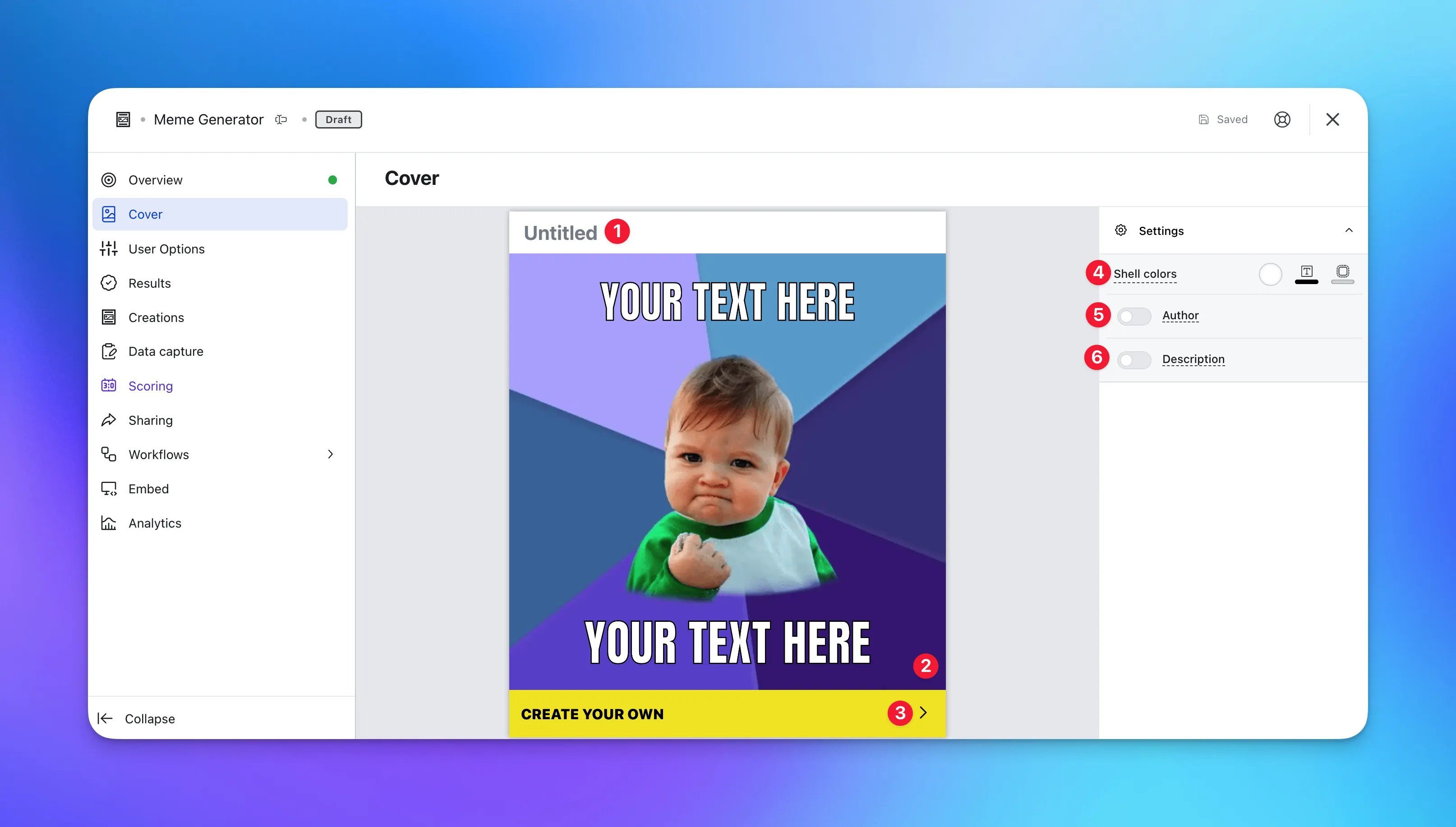1456x827 pixels.
Task: Click the Meme Generator project name
Action: pyautogui.click(x=208, y=119)
